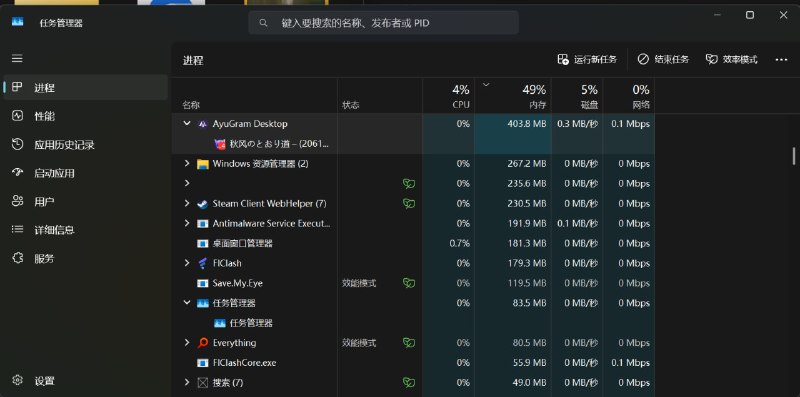Click the 0.7% CPU value
The width and height of the screenshot is (800, 397).
pos(460,243)
